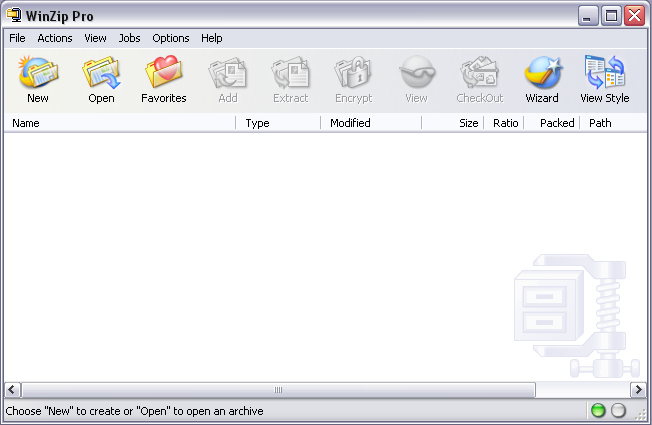Open the Options menu
Screen dimensions: 652x425
pyautogui.click(x=170, y=38)
